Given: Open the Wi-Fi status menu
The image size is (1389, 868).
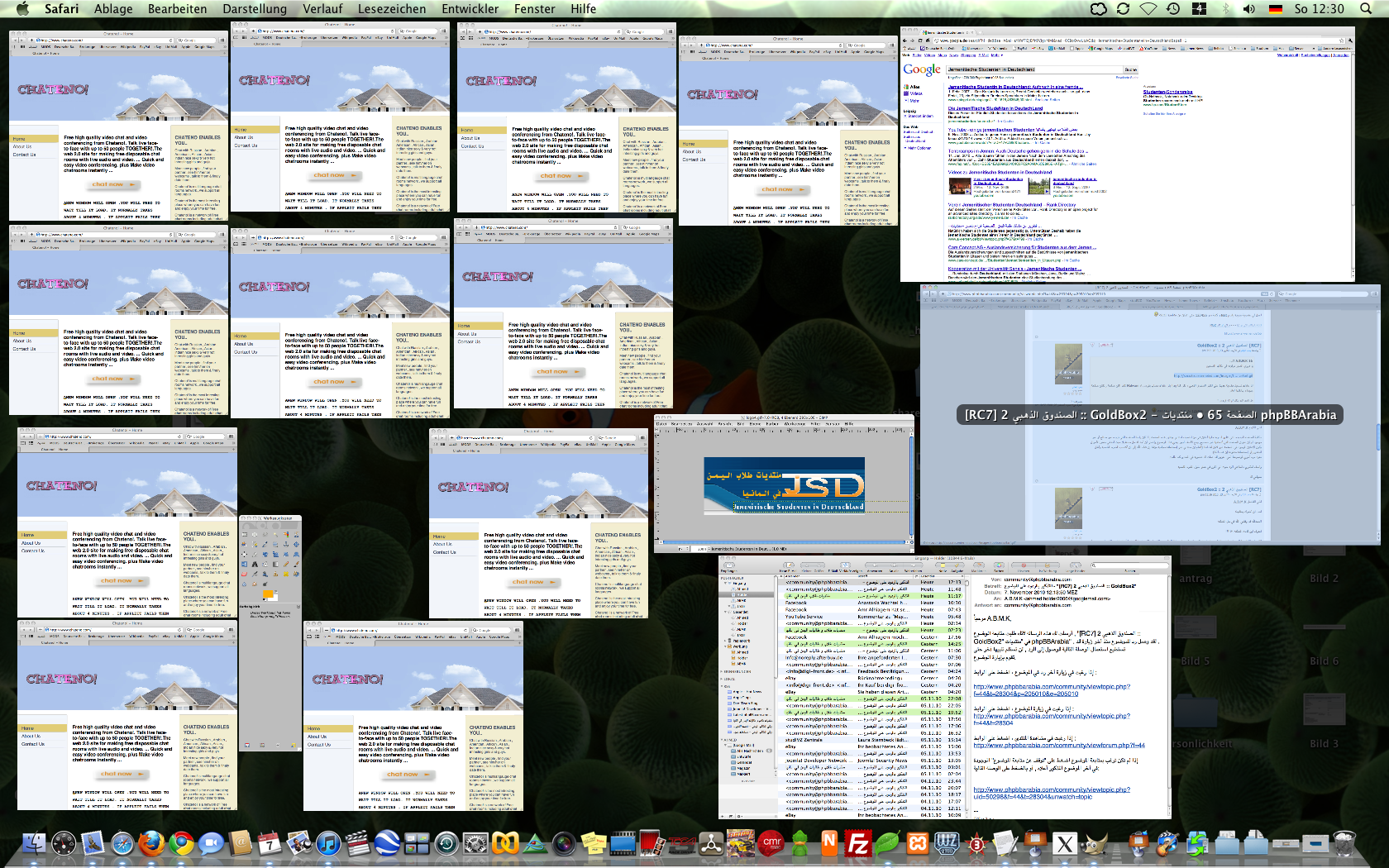Looking at the screenshot, I should [1148, 8].
